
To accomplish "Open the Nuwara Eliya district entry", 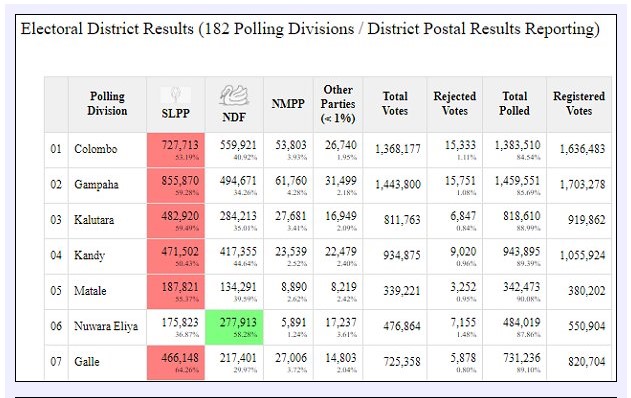I will tap(106, 326).
